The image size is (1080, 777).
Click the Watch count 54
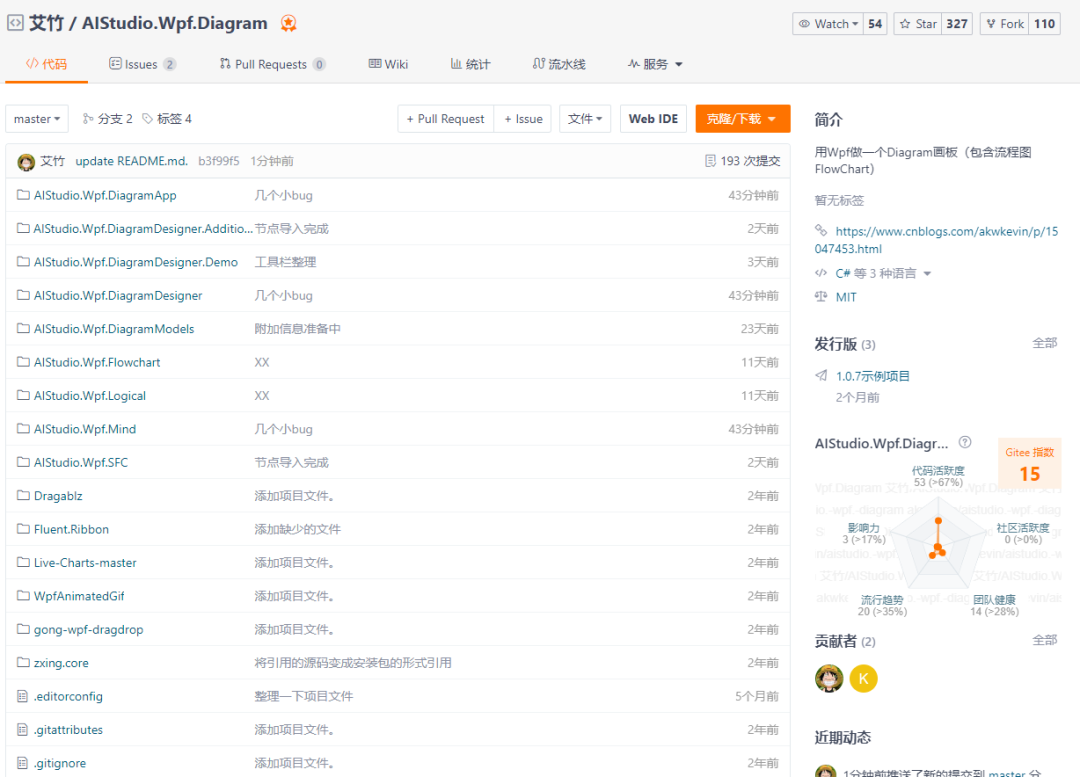point(875,24)
